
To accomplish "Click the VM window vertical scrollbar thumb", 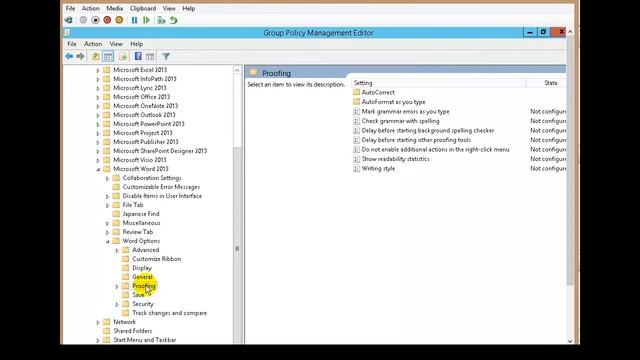I will pos(570,160).
